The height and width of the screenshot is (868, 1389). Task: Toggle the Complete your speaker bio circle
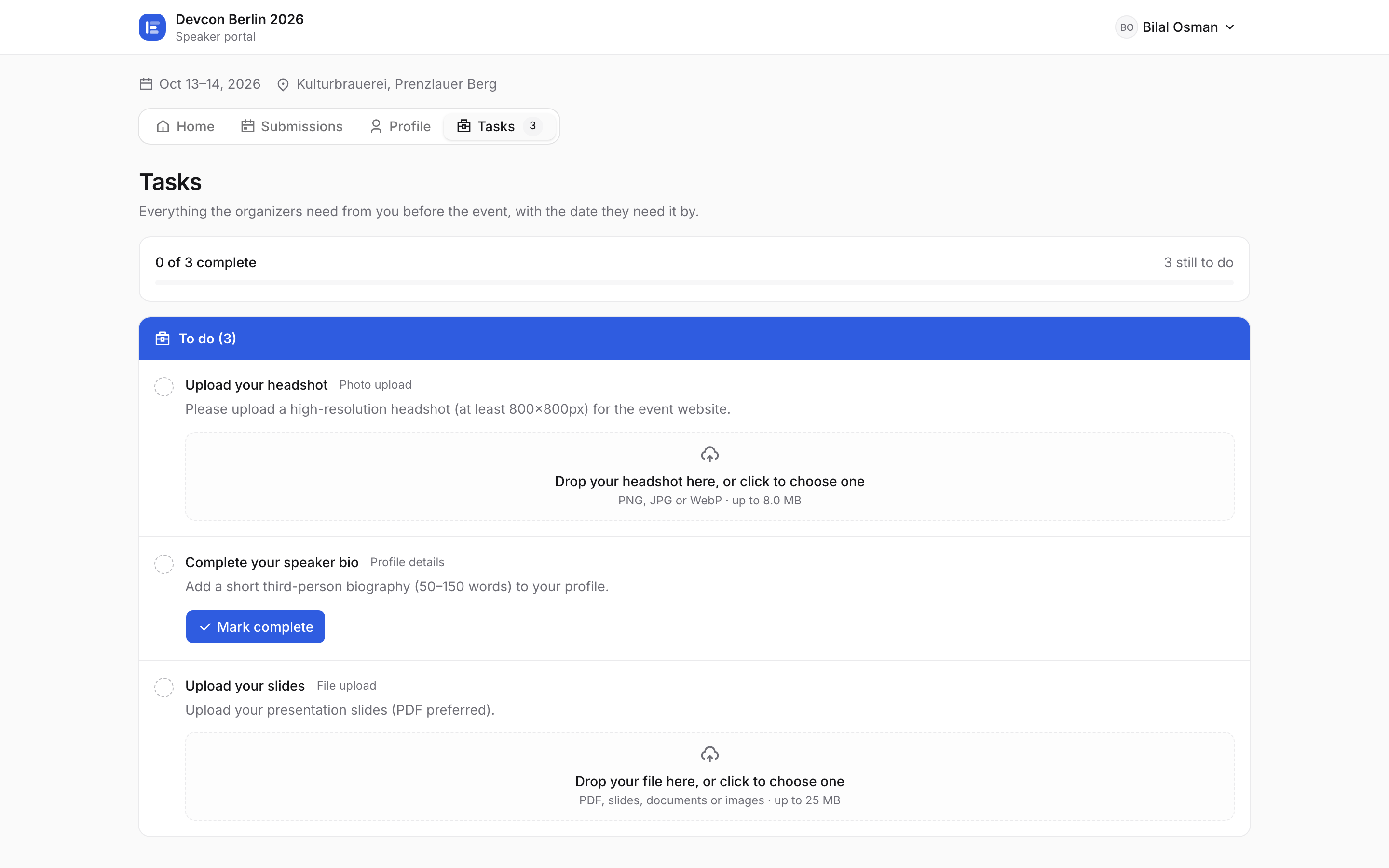coord(164,564)
